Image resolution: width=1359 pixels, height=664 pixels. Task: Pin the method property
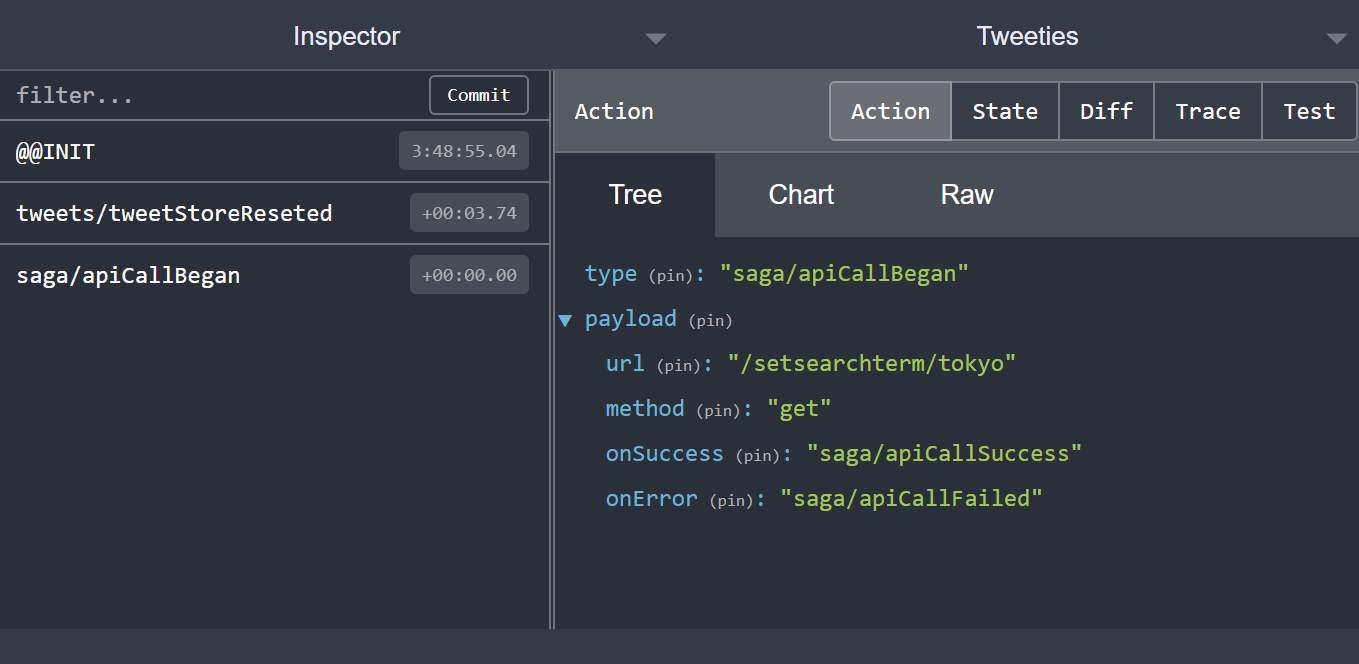click(x=717, y=409)
